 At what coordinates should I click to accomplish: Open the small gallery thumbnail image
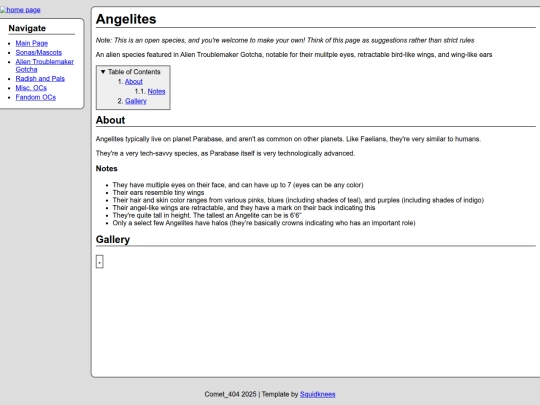pos(100,262)
